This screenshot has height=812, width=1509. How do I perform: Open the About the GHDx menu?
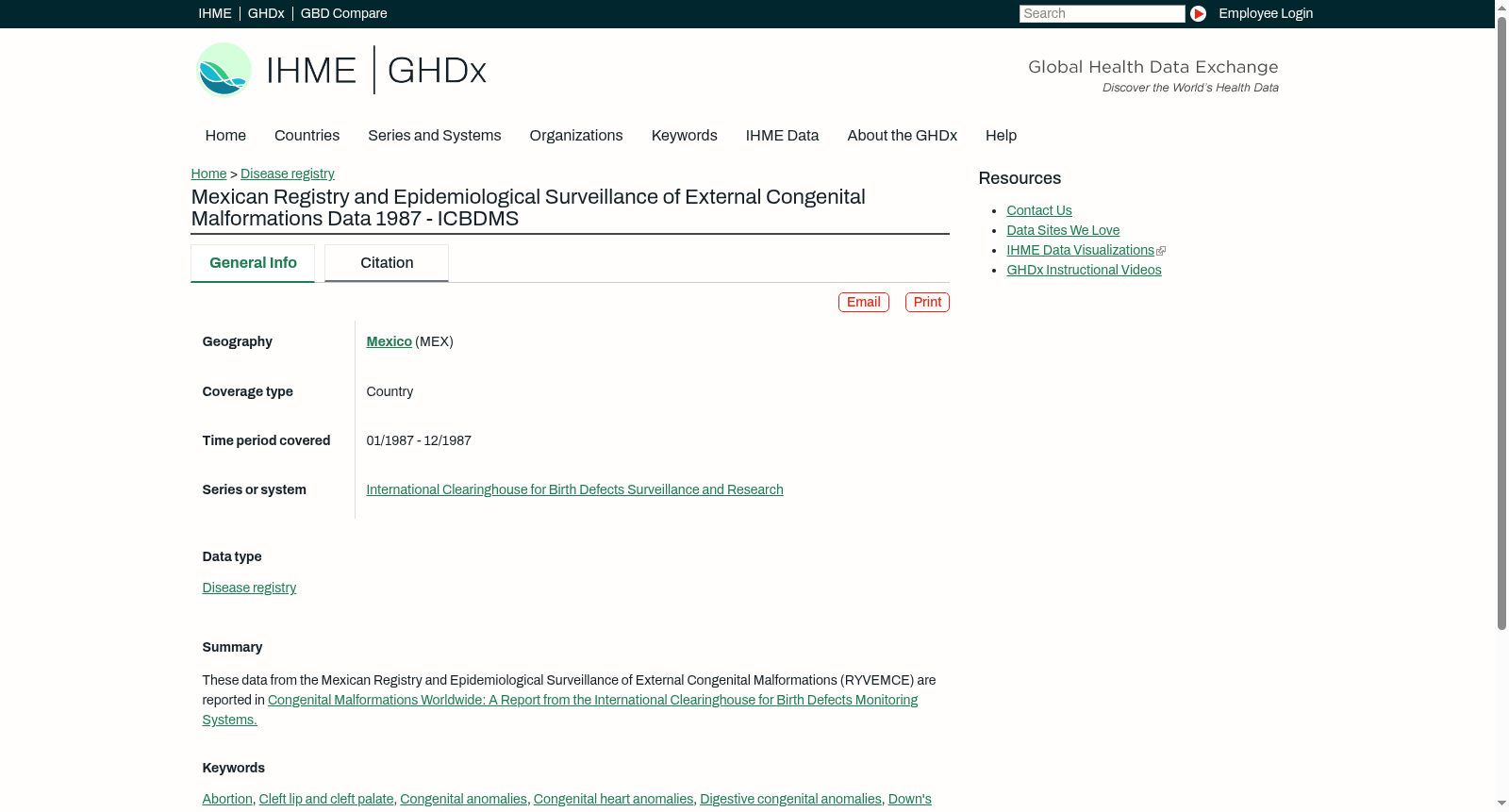[902, 136]
